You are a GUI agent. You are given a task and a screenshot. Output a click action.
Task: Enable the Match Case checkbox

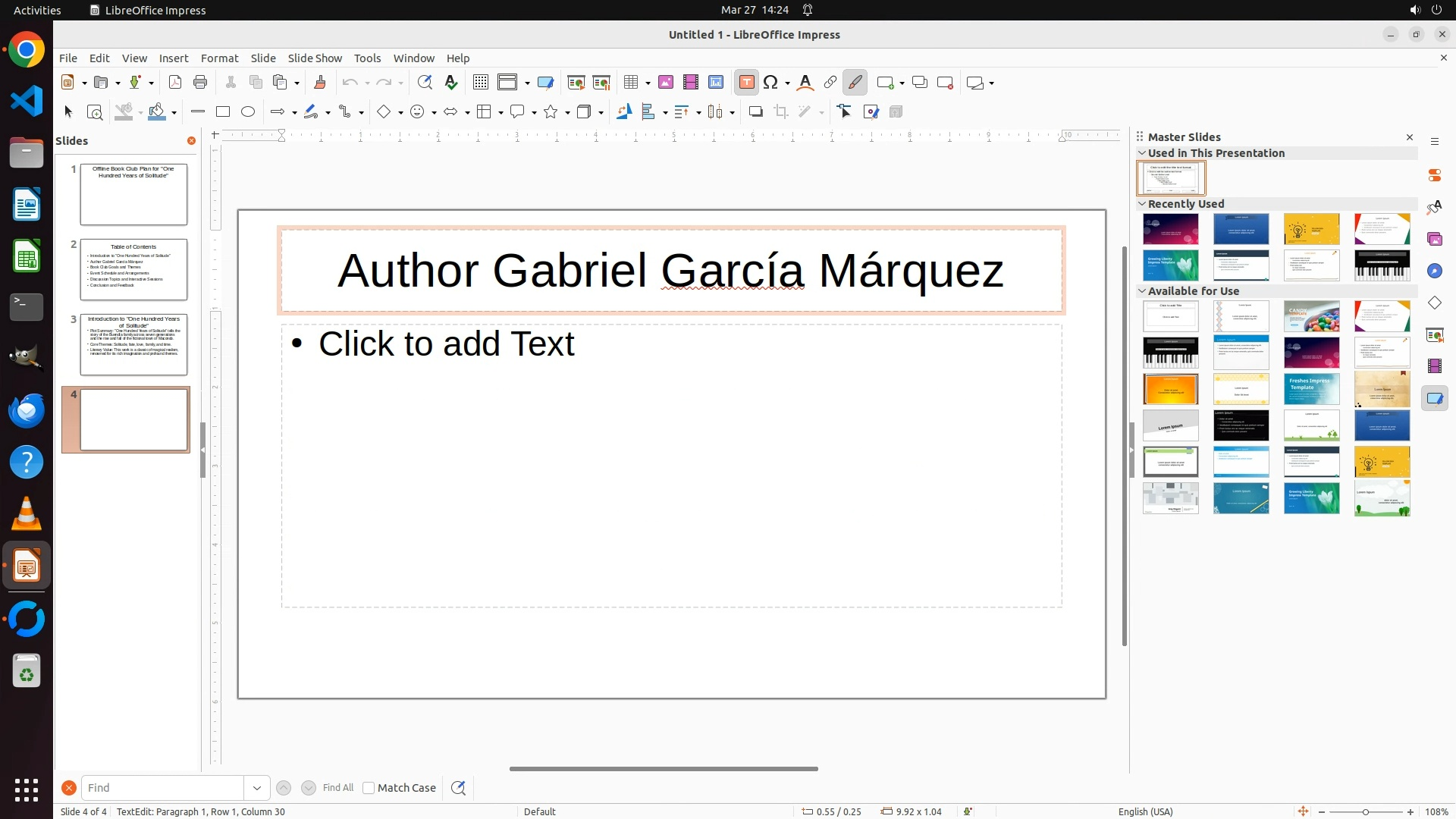click(369, 788)
